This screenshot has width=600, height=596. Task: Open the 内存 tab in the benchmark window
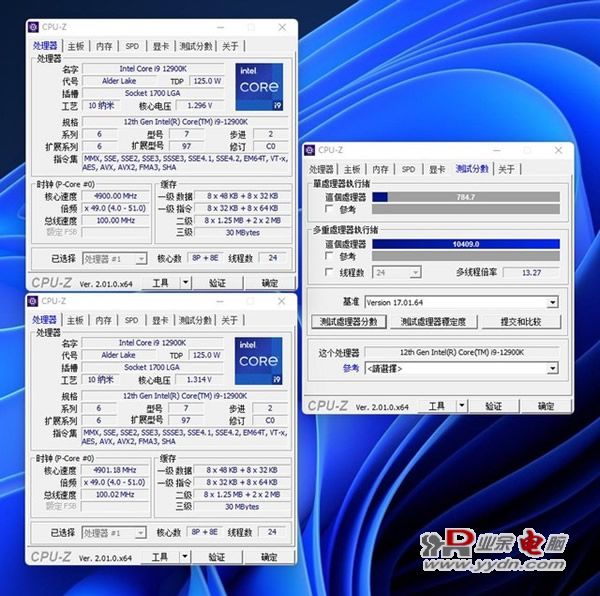point(380,169)
